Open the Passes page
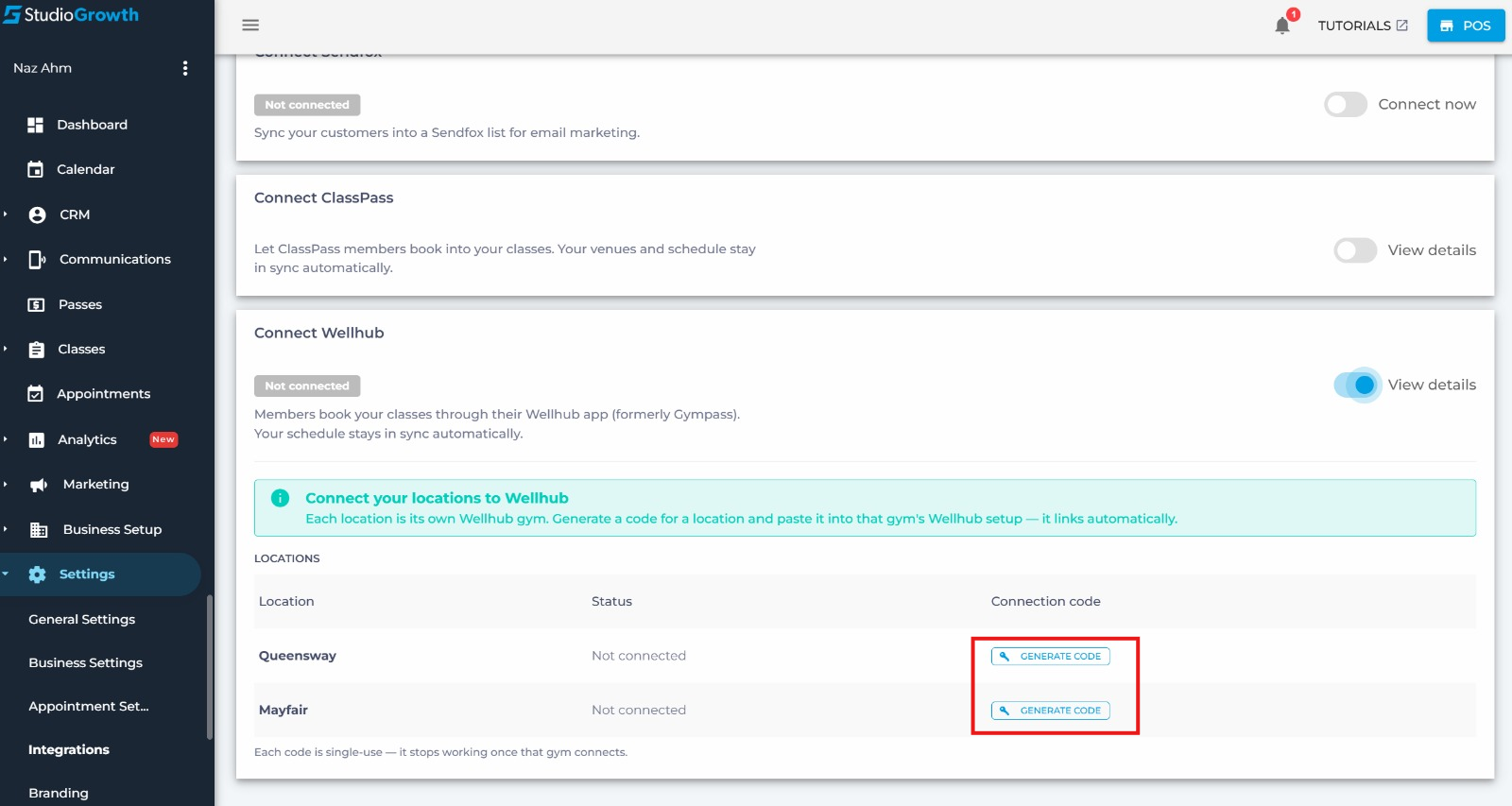The image size is (1512, 806). [x=80, y=304]
